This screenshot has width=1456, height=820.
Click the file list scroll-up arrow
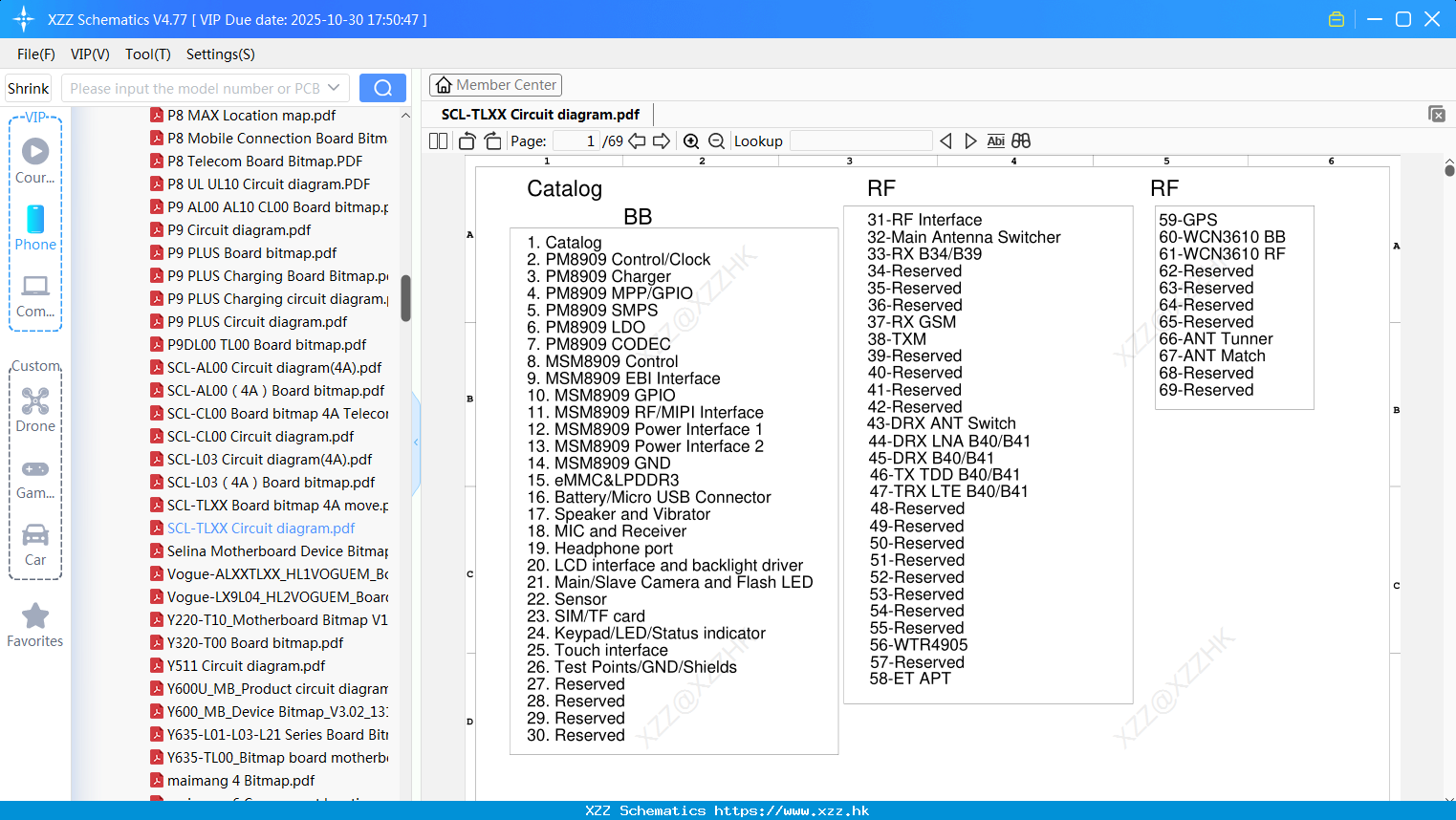click(405, 116)
